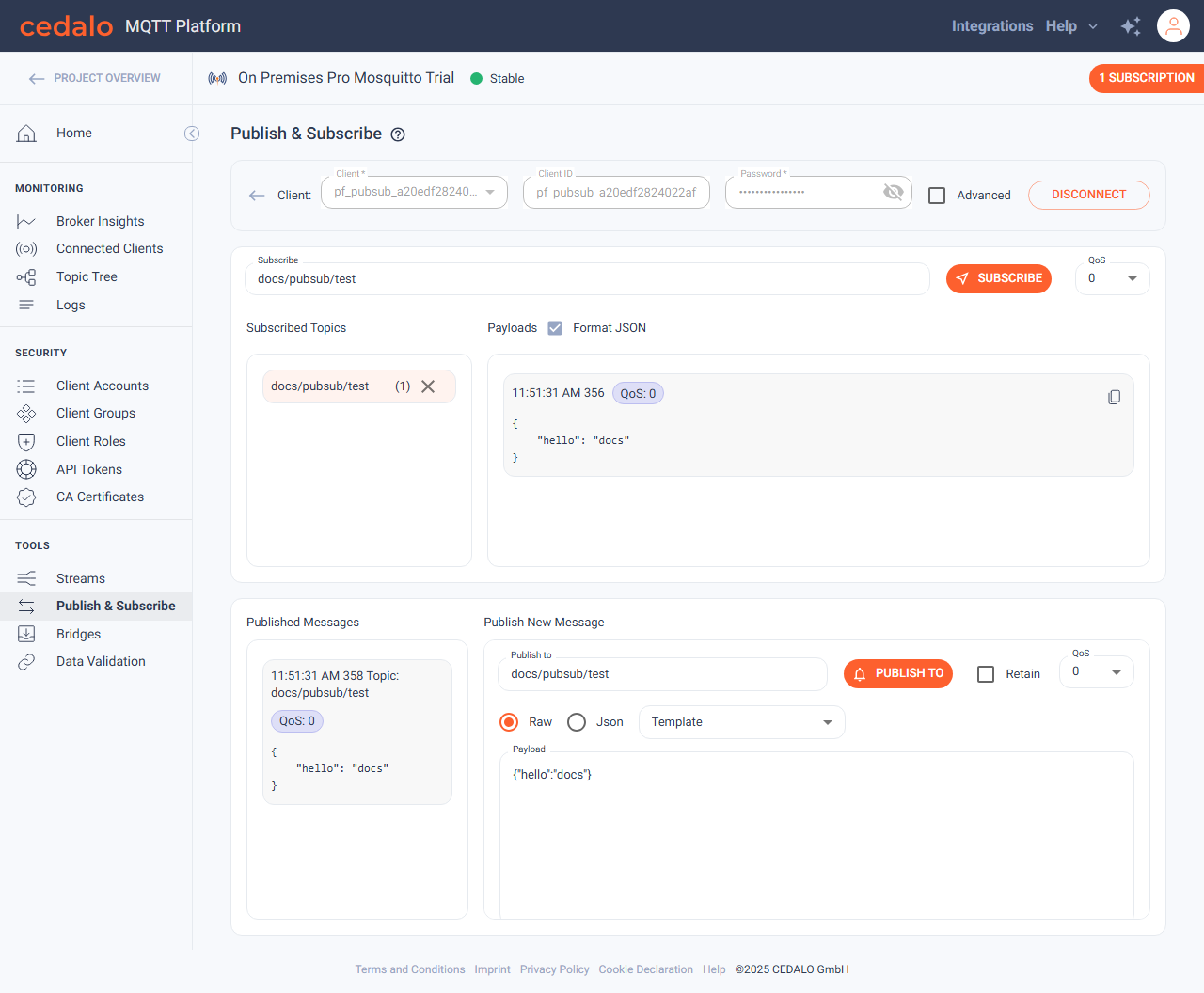Click the Client Accounts list icon
This screenshot has width=1204, height=993.
click(26, 386)
